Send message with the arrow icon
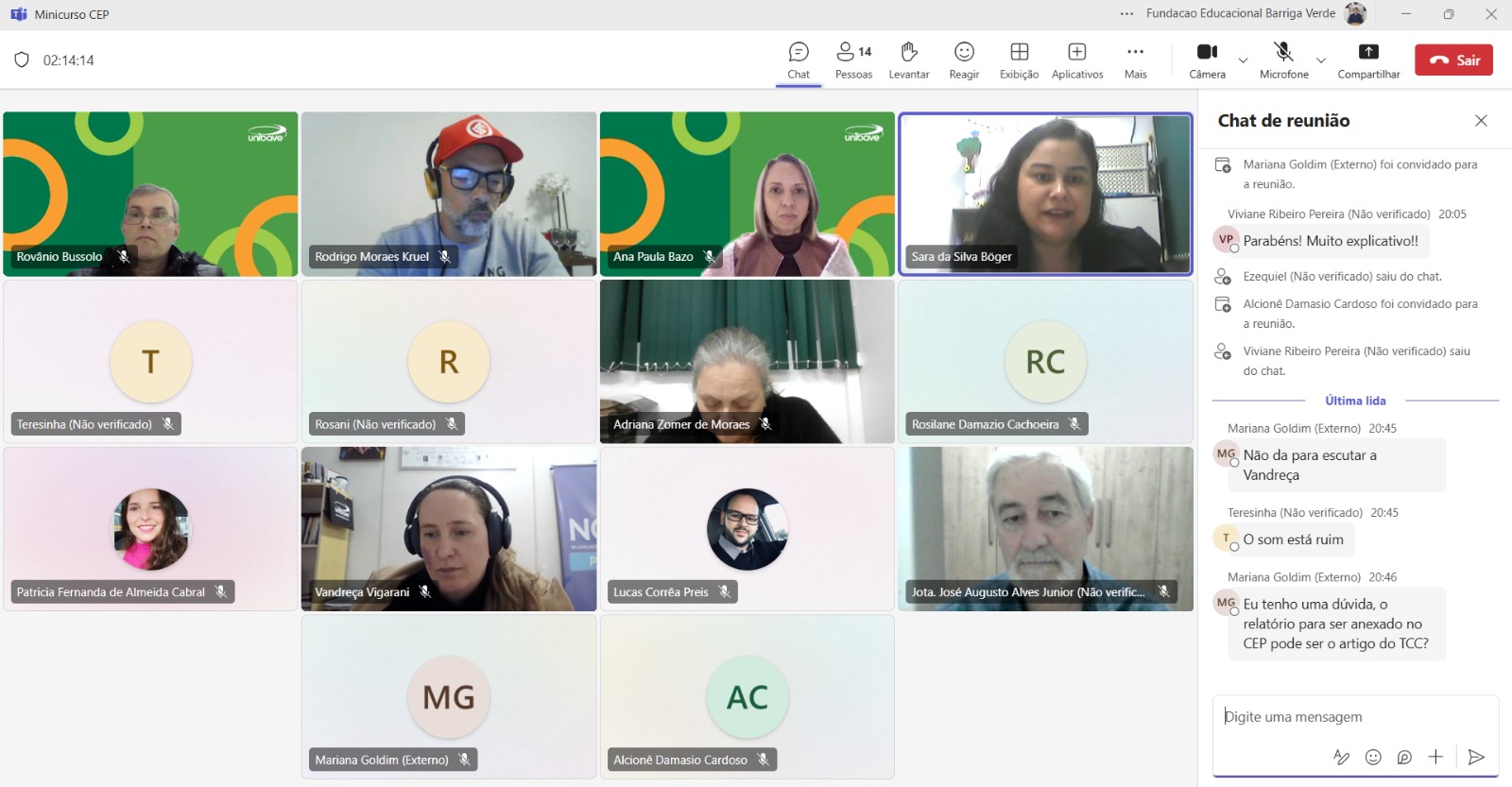1512x787 pixels. coord(1476,757)
